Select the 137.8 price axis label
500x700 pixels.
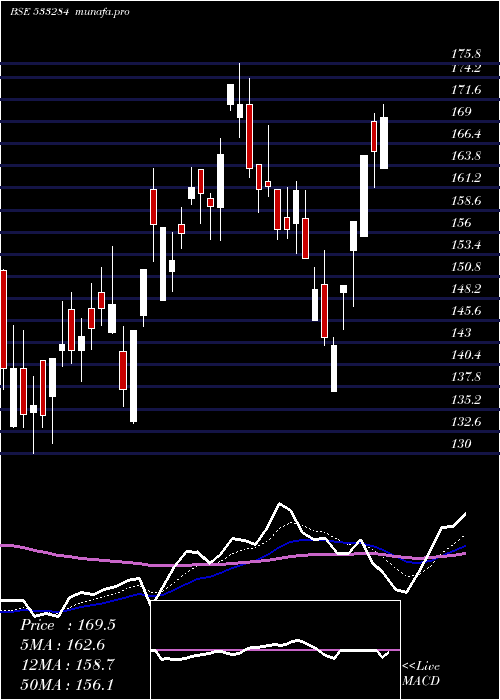click(x=466, y=378)
